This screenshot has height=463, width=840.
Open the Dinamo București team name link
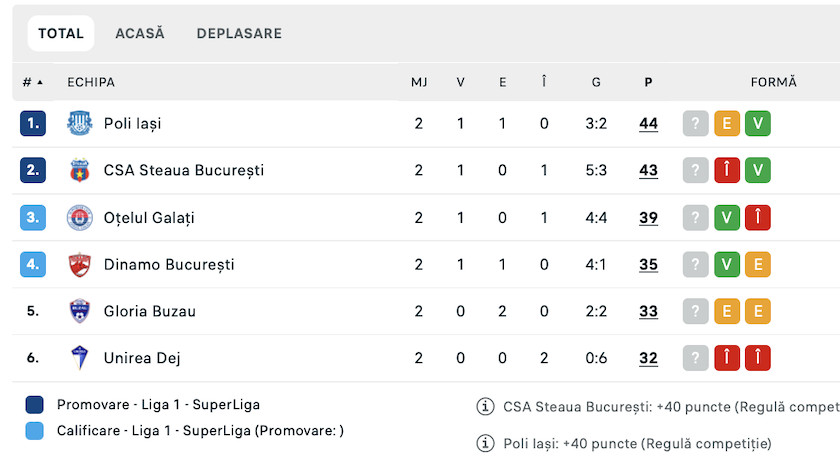pyautogui.click(x=169, y=265)
